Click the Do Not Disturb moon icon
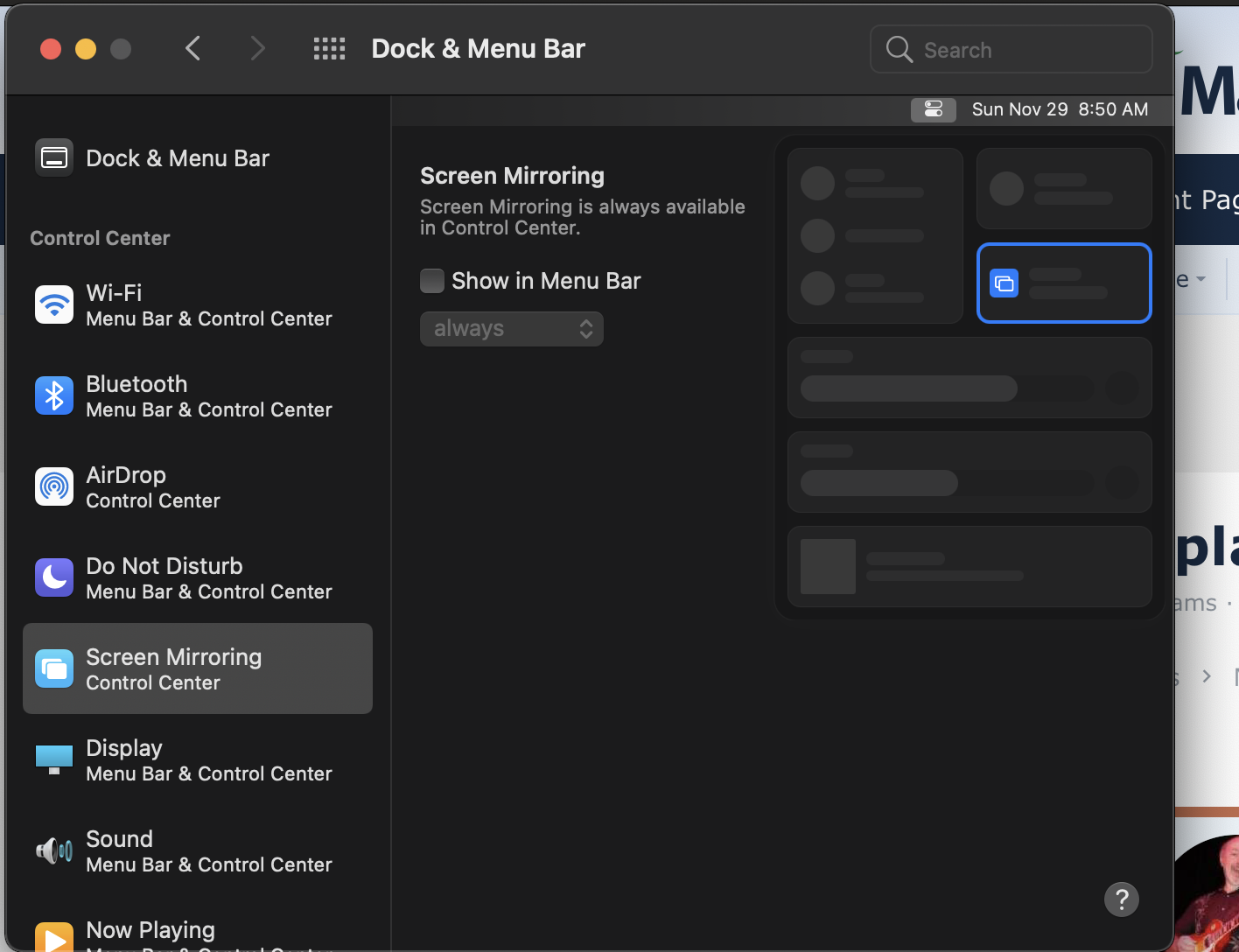1239x952 pixels. tap(54, 578)
